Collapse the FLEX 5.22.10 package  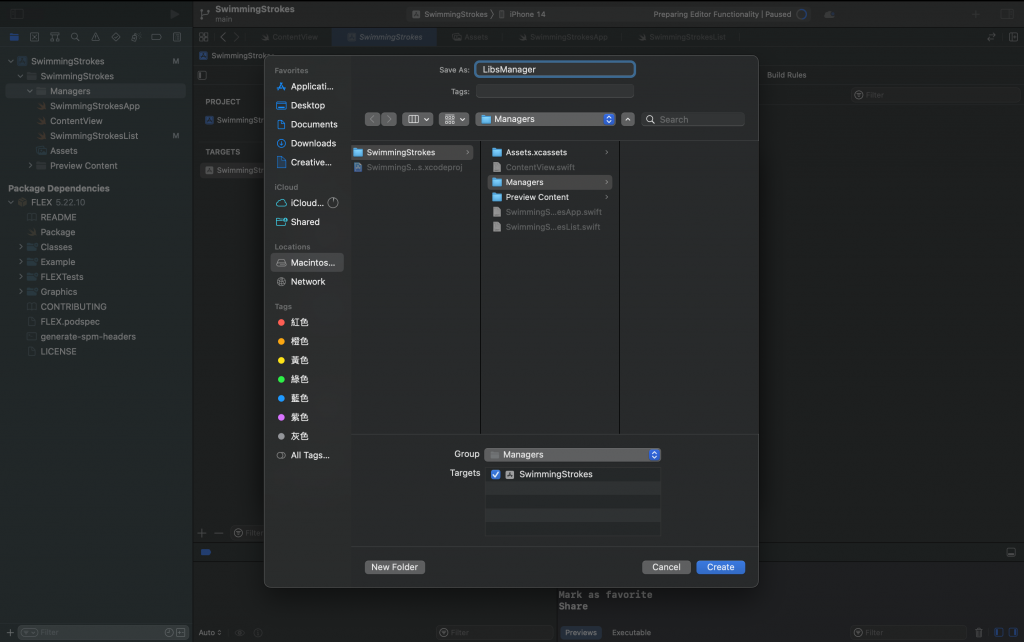10,202
